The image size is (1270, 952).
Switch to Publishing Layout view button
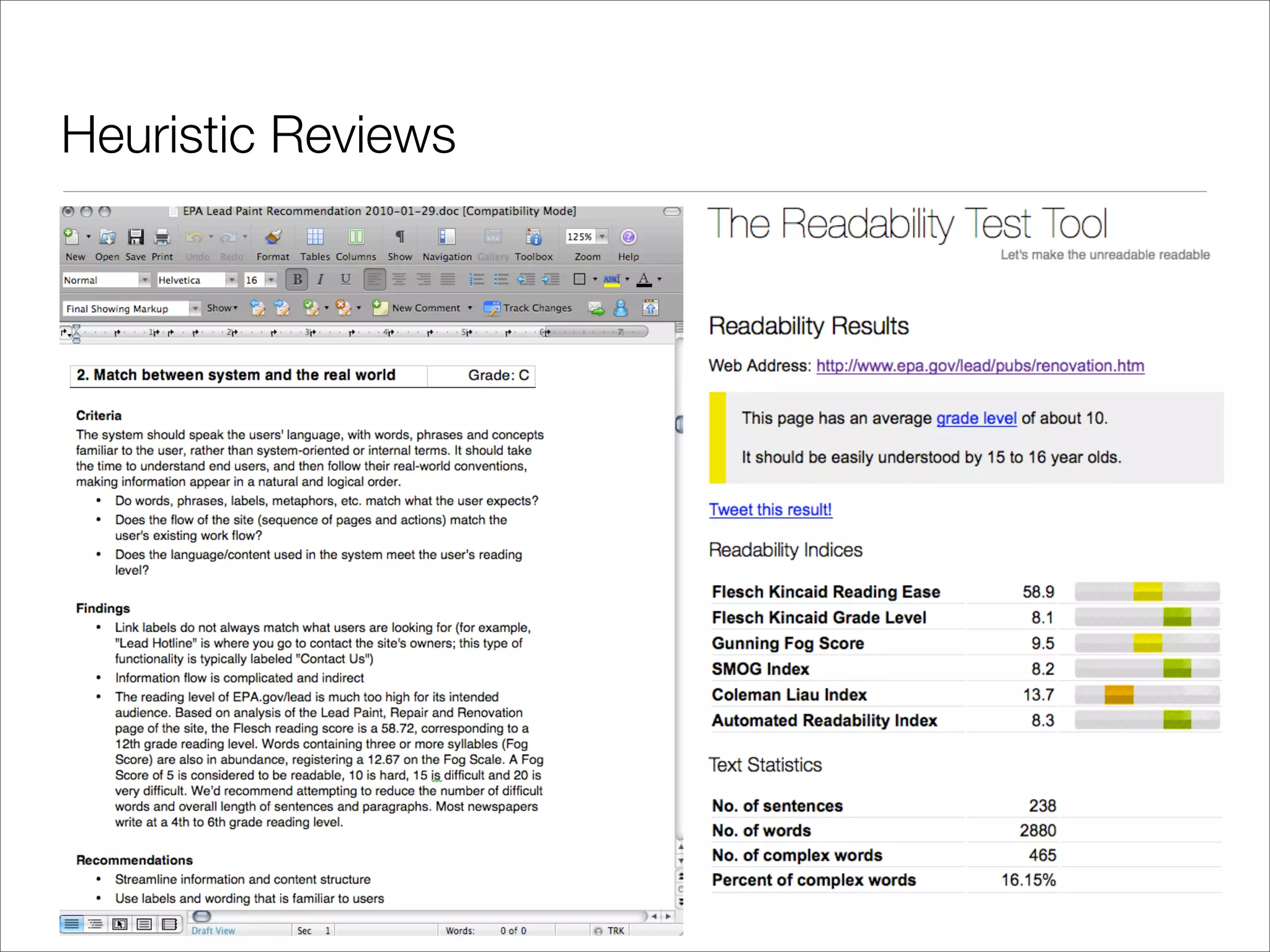(120, 924)
